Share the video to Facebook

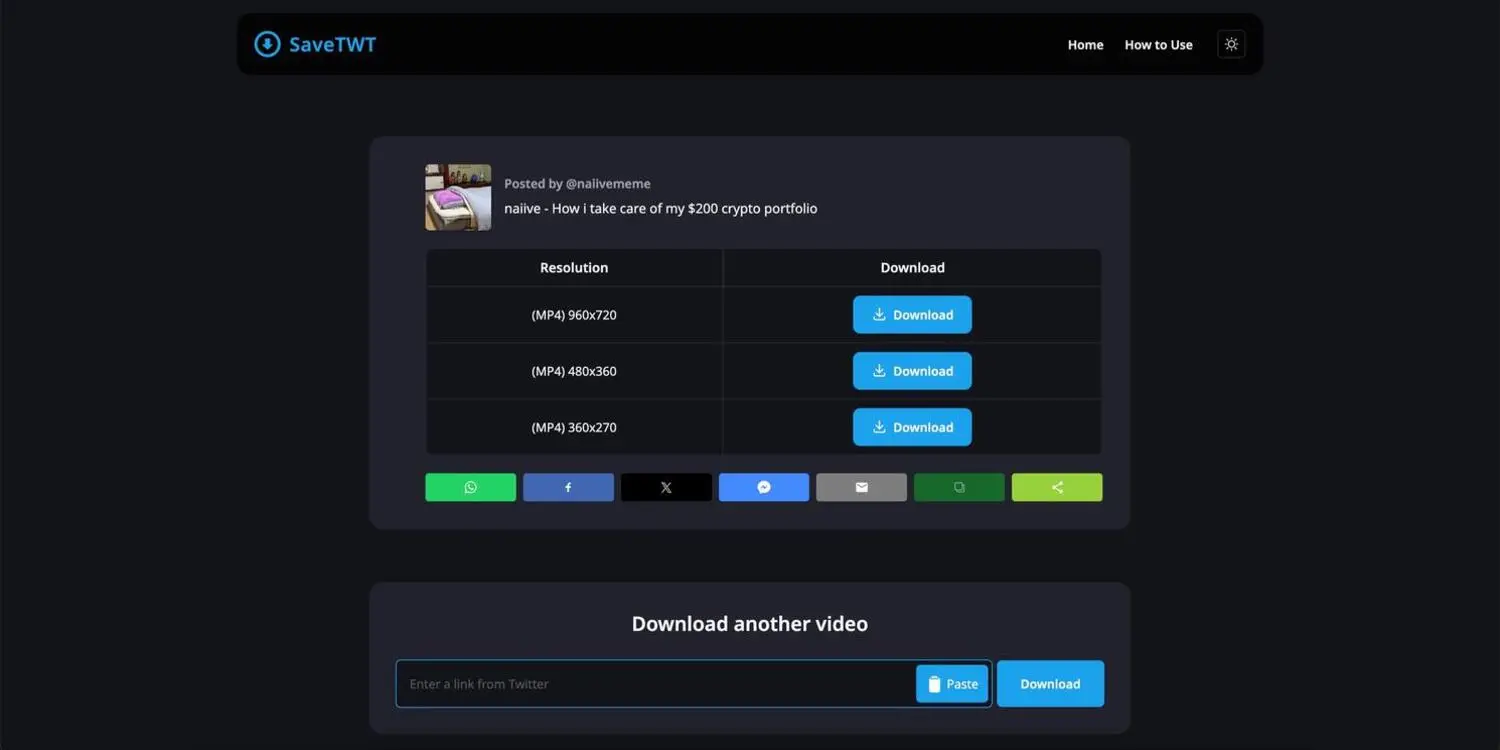(x=568, y=487)
